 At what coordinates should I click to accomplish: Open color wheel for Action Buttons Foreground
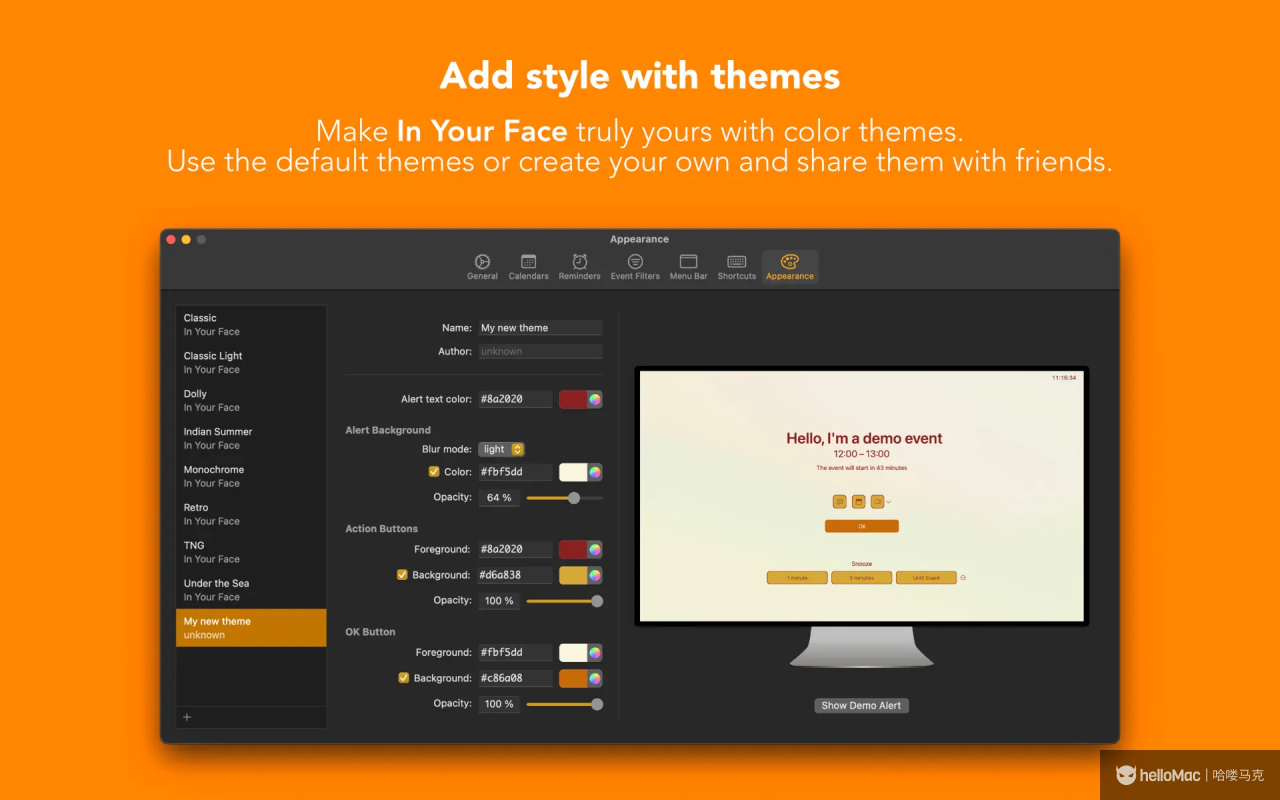click(x=595, y=549)
